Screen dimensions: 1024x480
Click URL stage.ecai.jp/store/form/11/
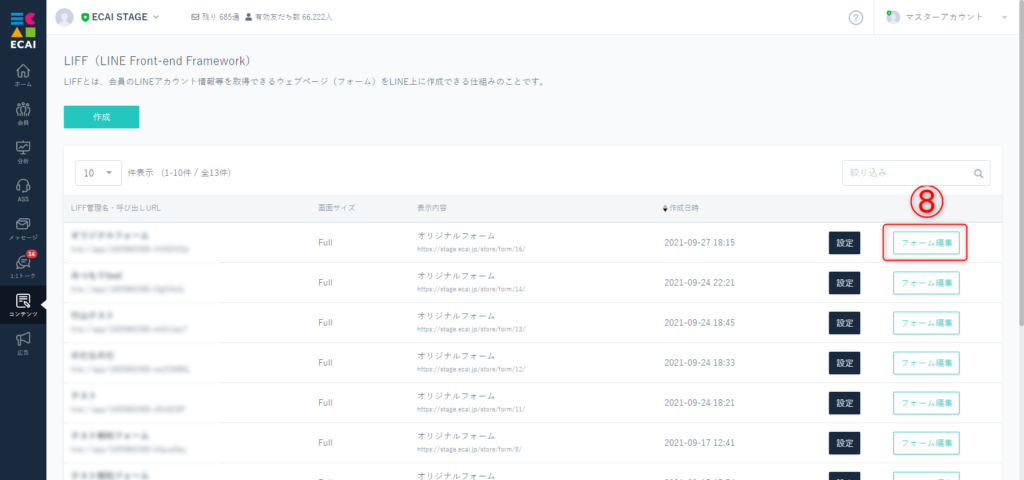tap(471, 409)
